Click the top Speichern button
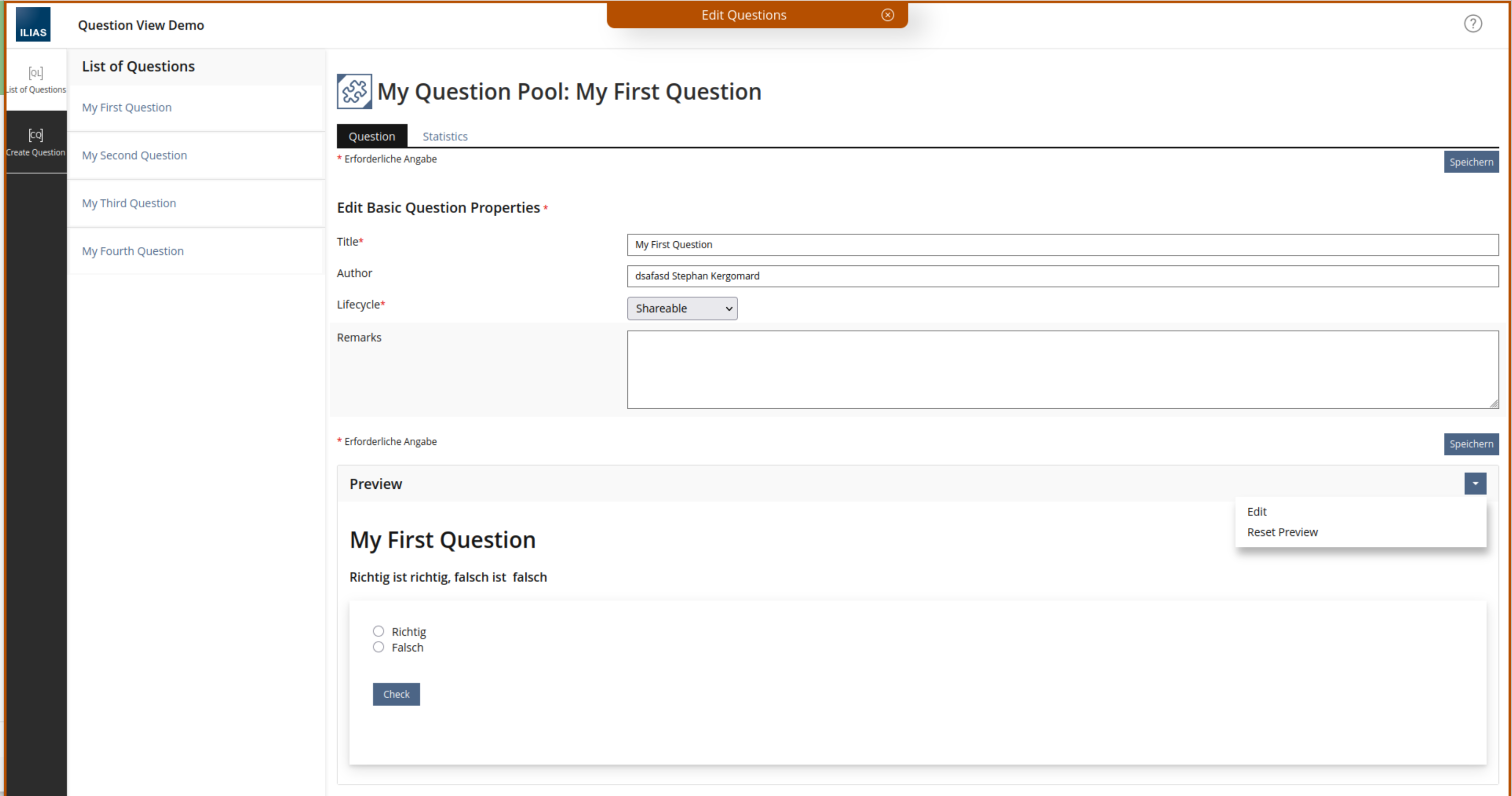The height and width of the screenshot is (796, 1512). (1471, 162)
